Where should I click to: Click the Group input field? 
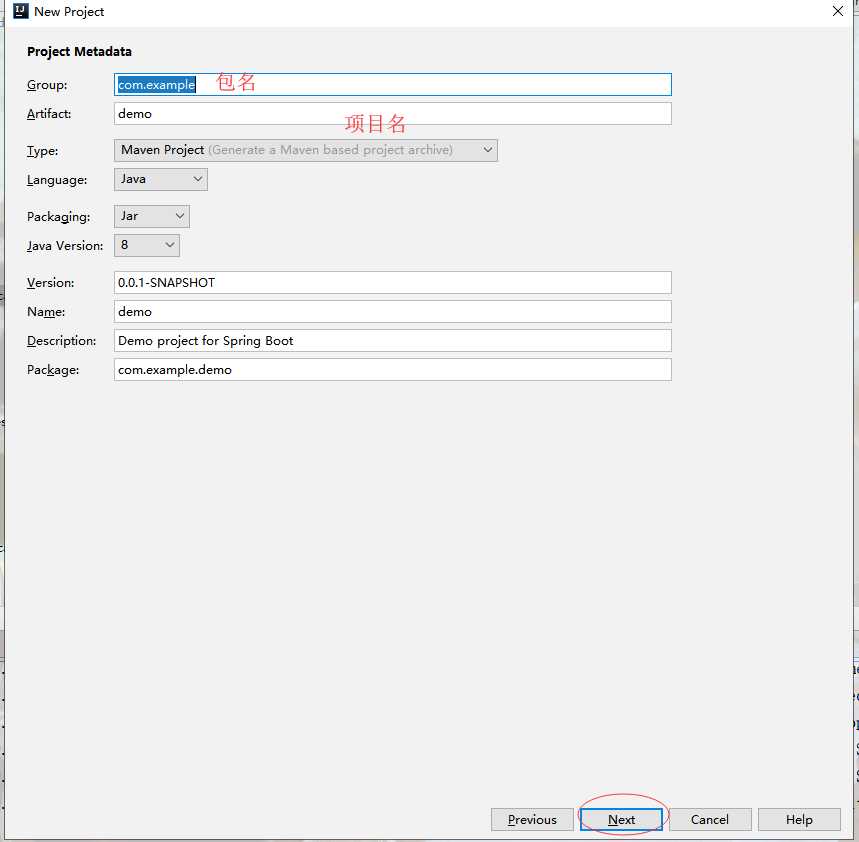coord(392,85)
